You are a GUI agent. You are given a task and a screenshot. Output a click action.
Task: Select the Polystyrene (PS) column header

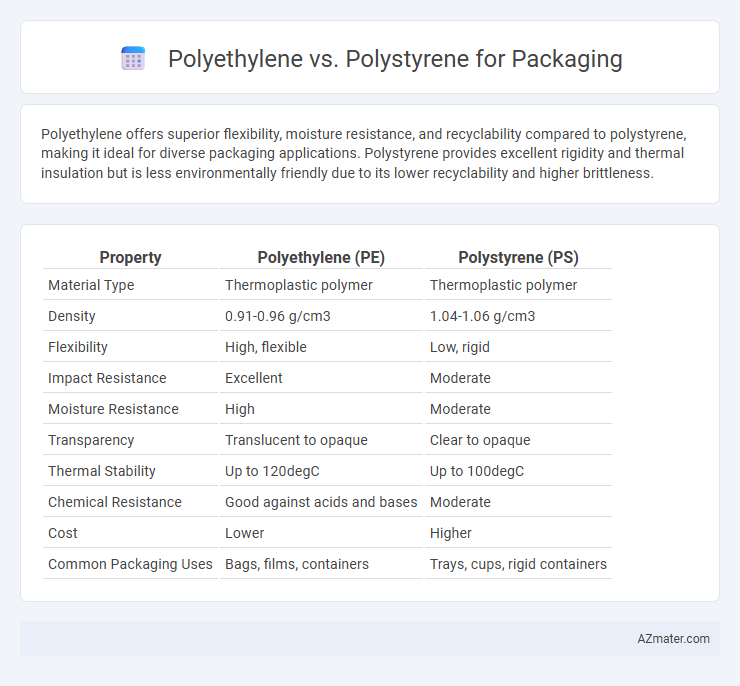[x=518, y=257]
